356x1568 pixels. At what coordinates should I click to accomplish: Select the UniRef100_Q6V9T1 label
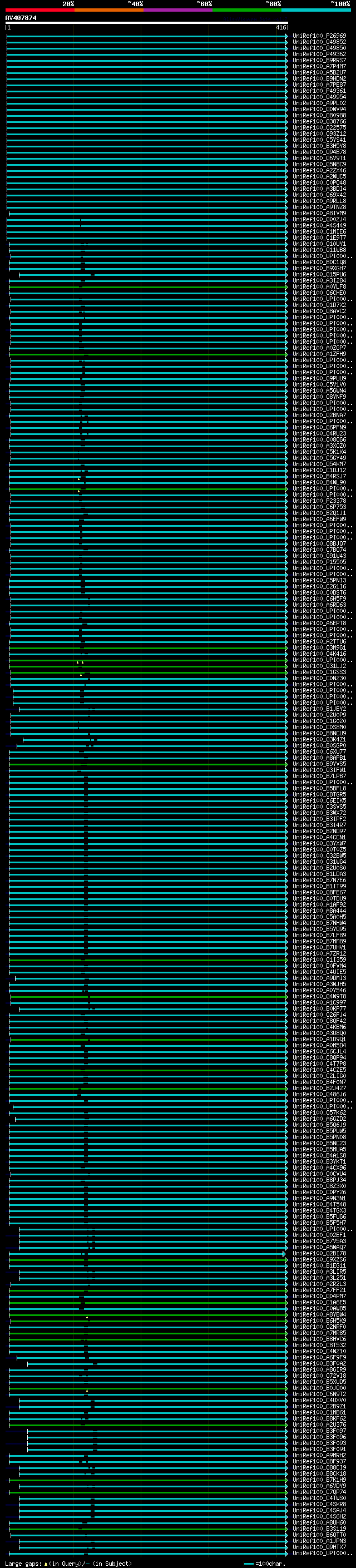pos(319,159)
